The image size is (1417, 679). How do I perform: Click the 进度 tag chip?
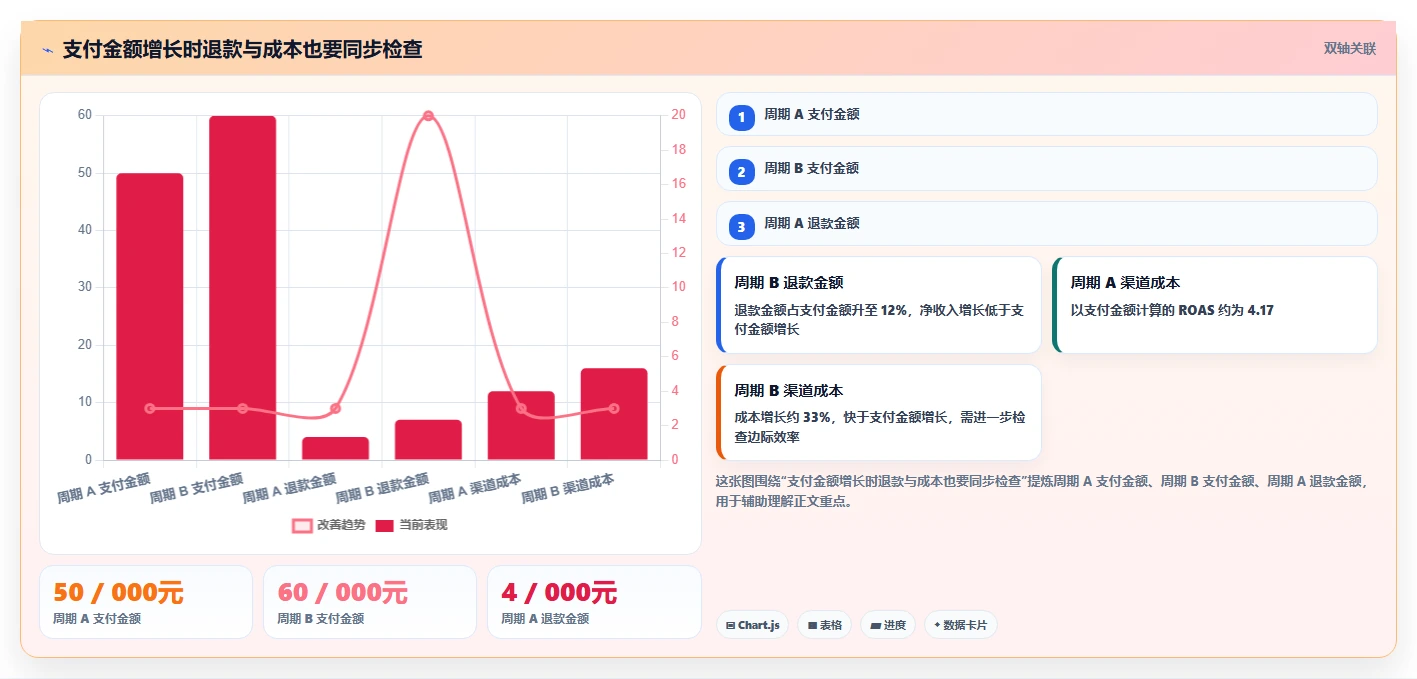[888, 625]
